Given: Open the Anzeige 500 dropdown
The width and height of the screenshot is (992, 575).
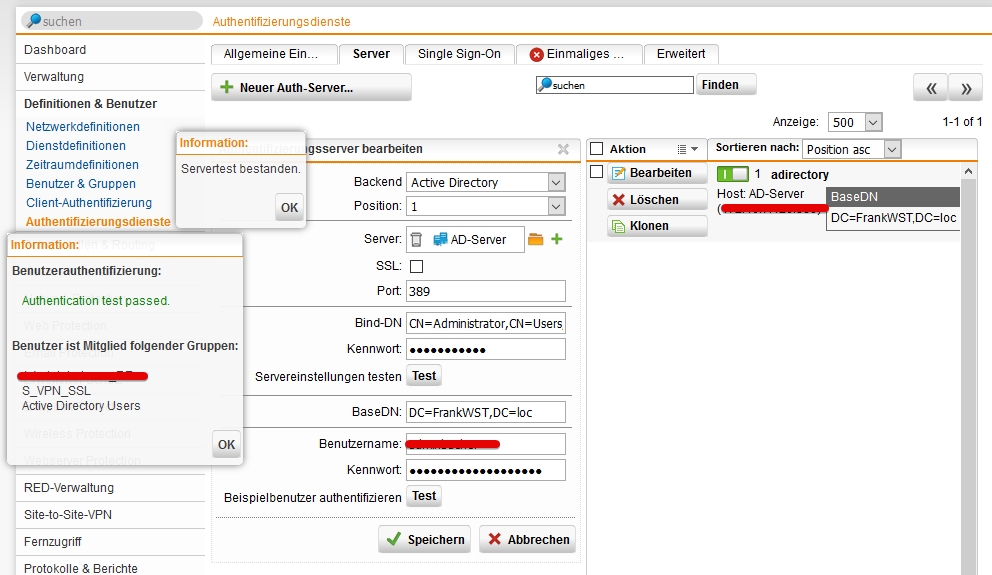Looking at the screenshot, I should click(855, 122).
